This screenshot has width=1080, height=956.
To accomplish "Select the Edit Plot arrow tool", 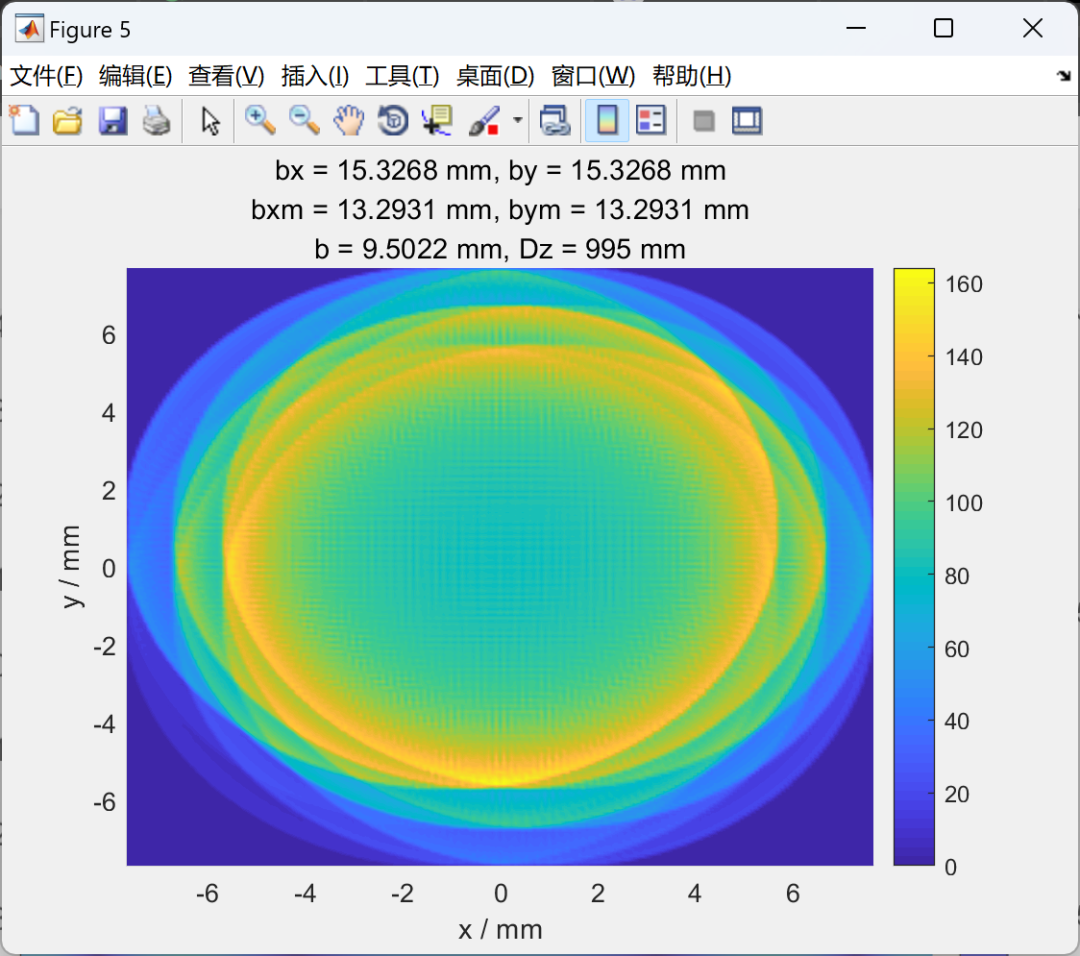I will (x=210, y=121).
